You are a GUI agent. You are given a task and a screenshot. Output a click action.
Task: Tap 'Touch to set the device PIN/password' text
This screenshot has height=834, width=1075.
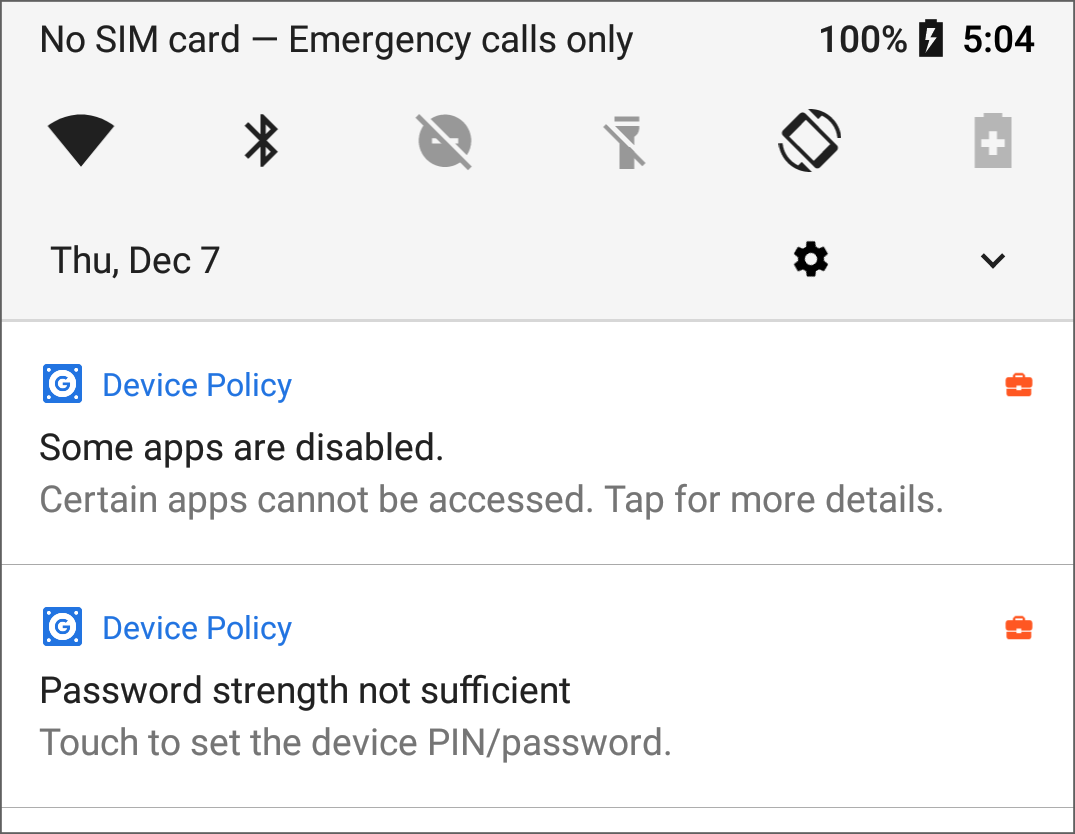(355, 743)
